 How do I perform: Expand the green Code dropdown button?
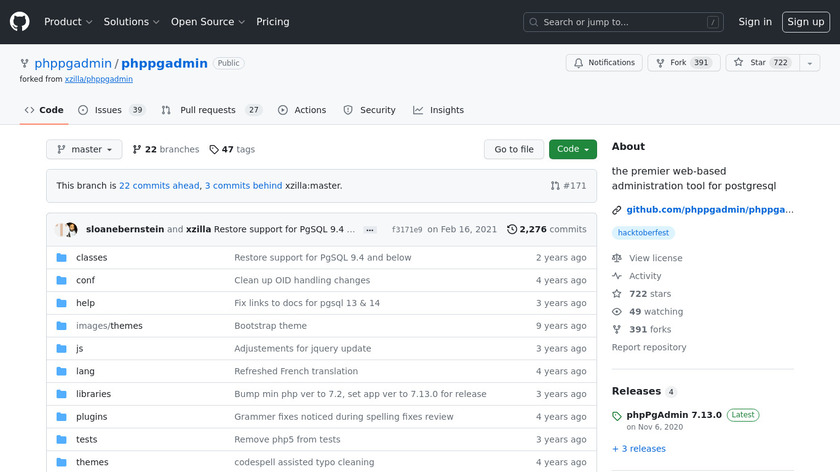(572, 149)
